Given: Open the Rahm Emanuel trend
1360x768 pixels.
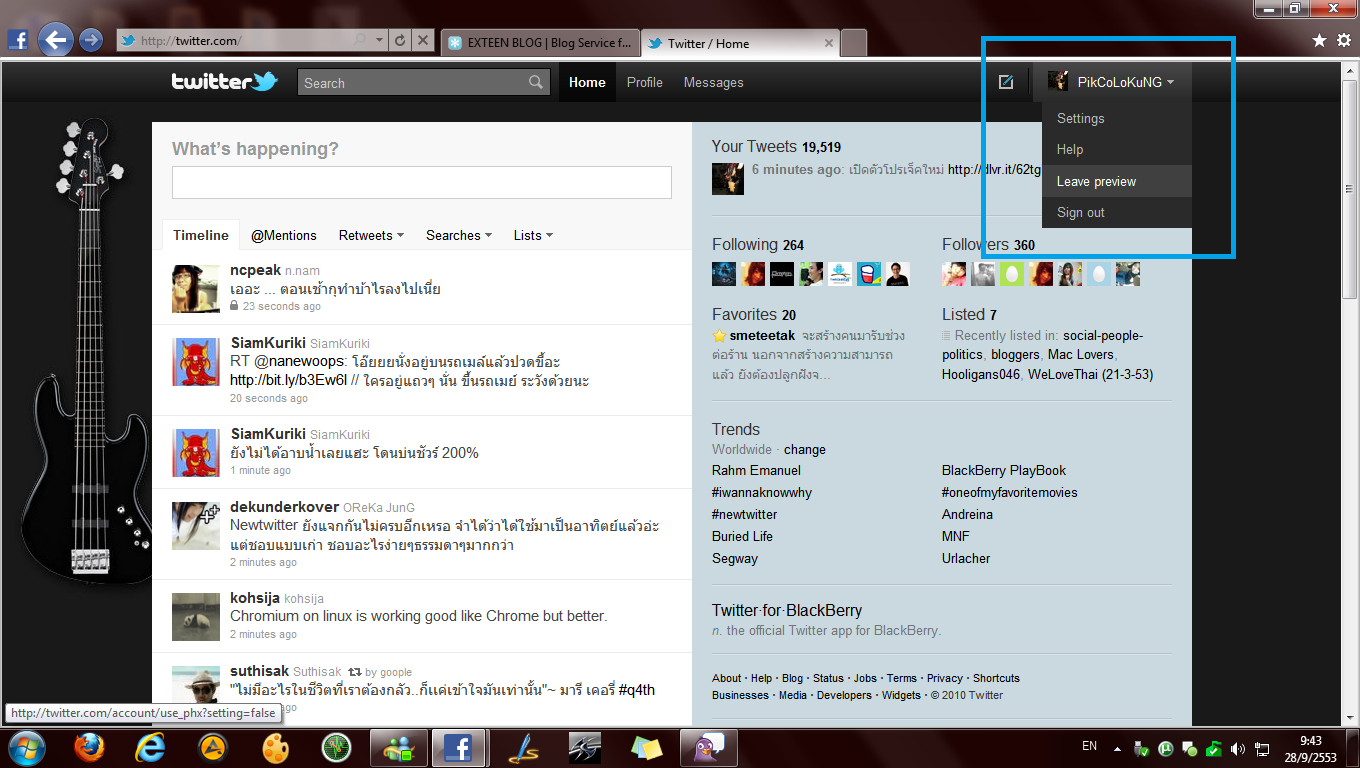Looking at the screenshot, I should click(x=756, y=470).
